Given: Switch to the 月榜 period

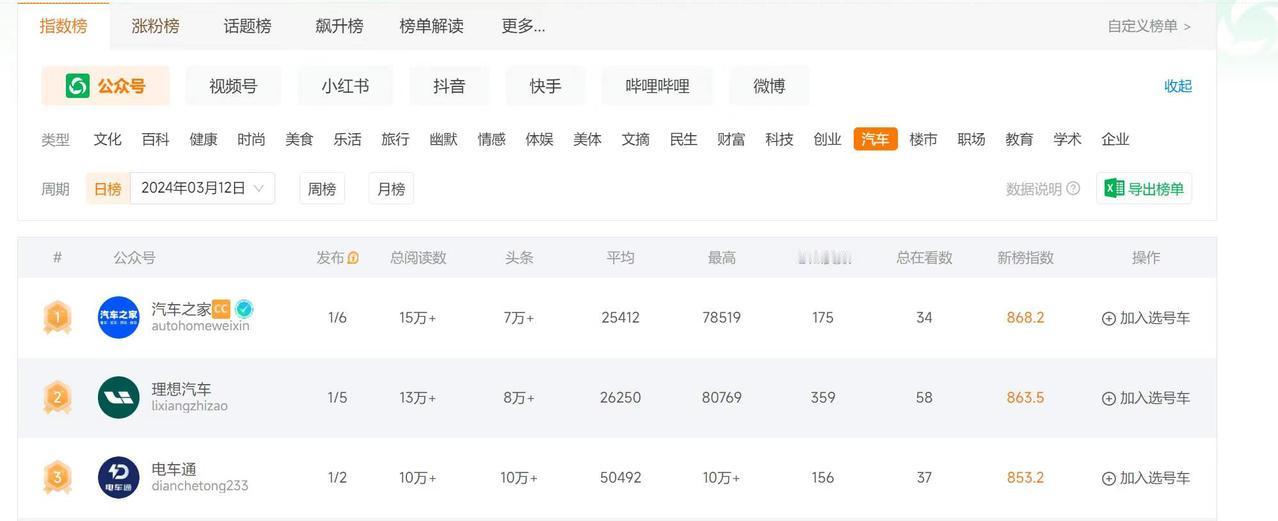Looking at the screenshot, I should tap(391, 188).
